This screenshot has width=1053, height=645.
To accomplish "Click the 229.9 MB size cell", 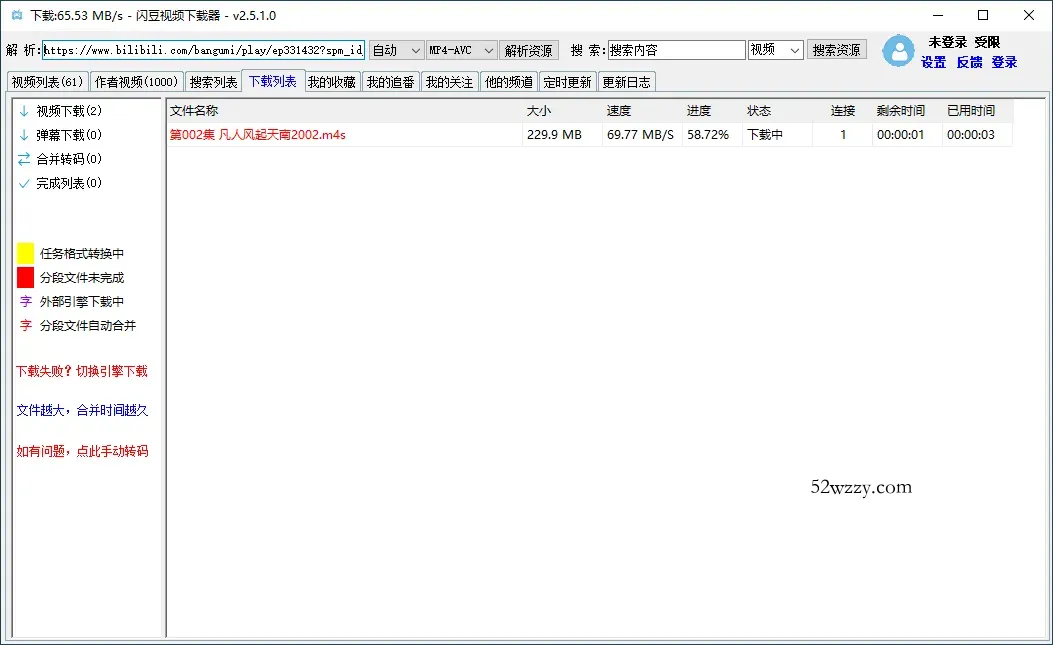I will point(562,135).
